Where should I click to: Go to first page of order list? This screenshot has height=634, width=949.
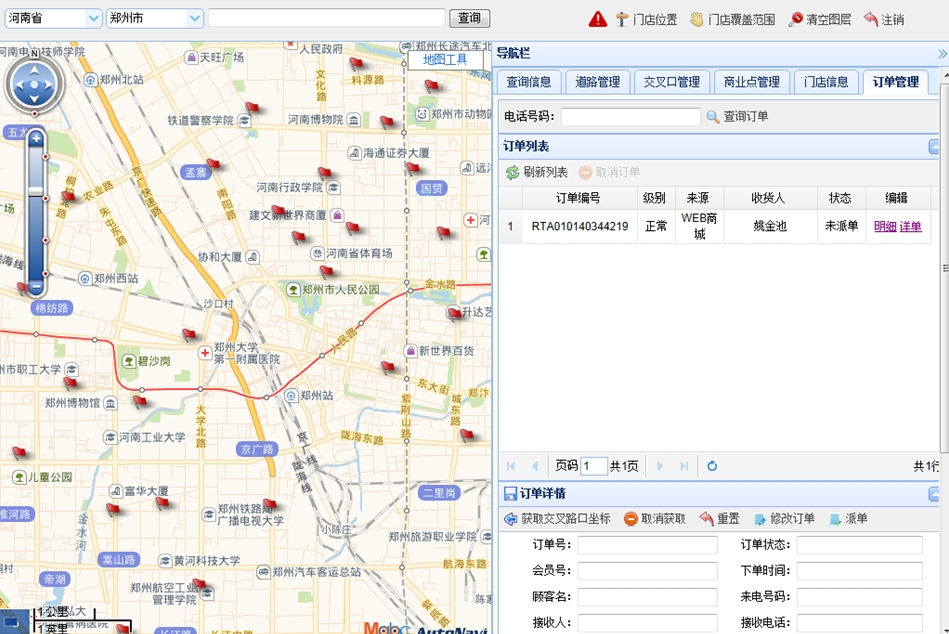coord(511,466)
